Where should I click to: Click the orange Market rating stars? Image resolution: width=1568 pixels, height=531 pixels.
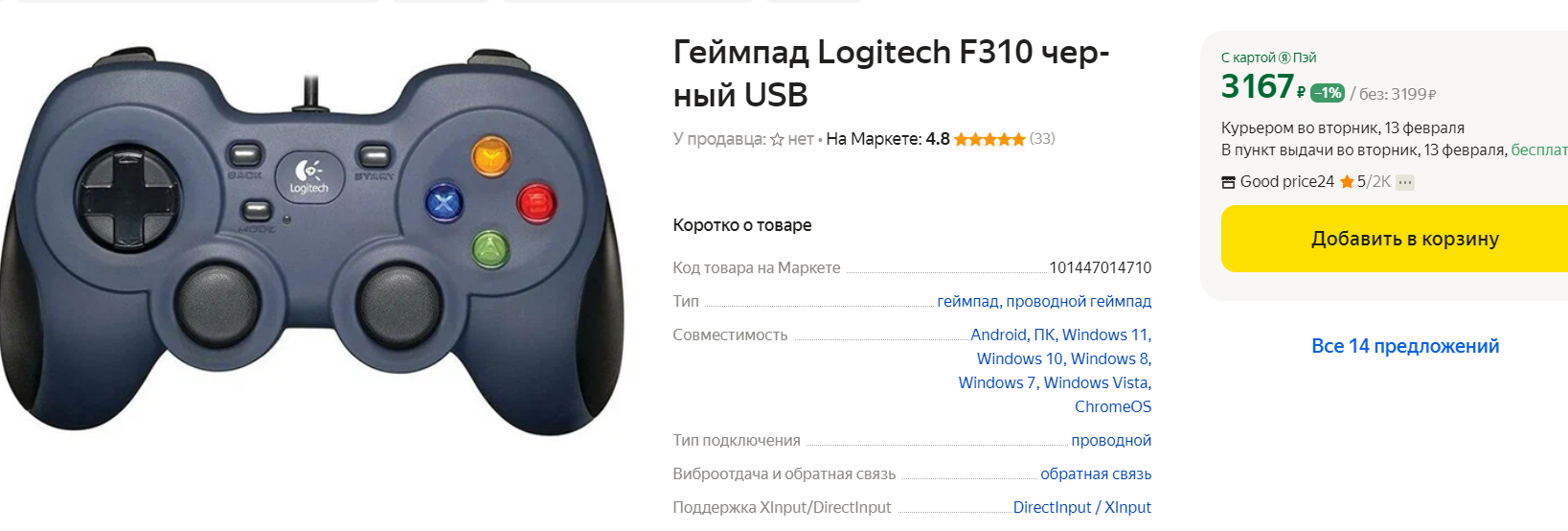click(989, 139)
